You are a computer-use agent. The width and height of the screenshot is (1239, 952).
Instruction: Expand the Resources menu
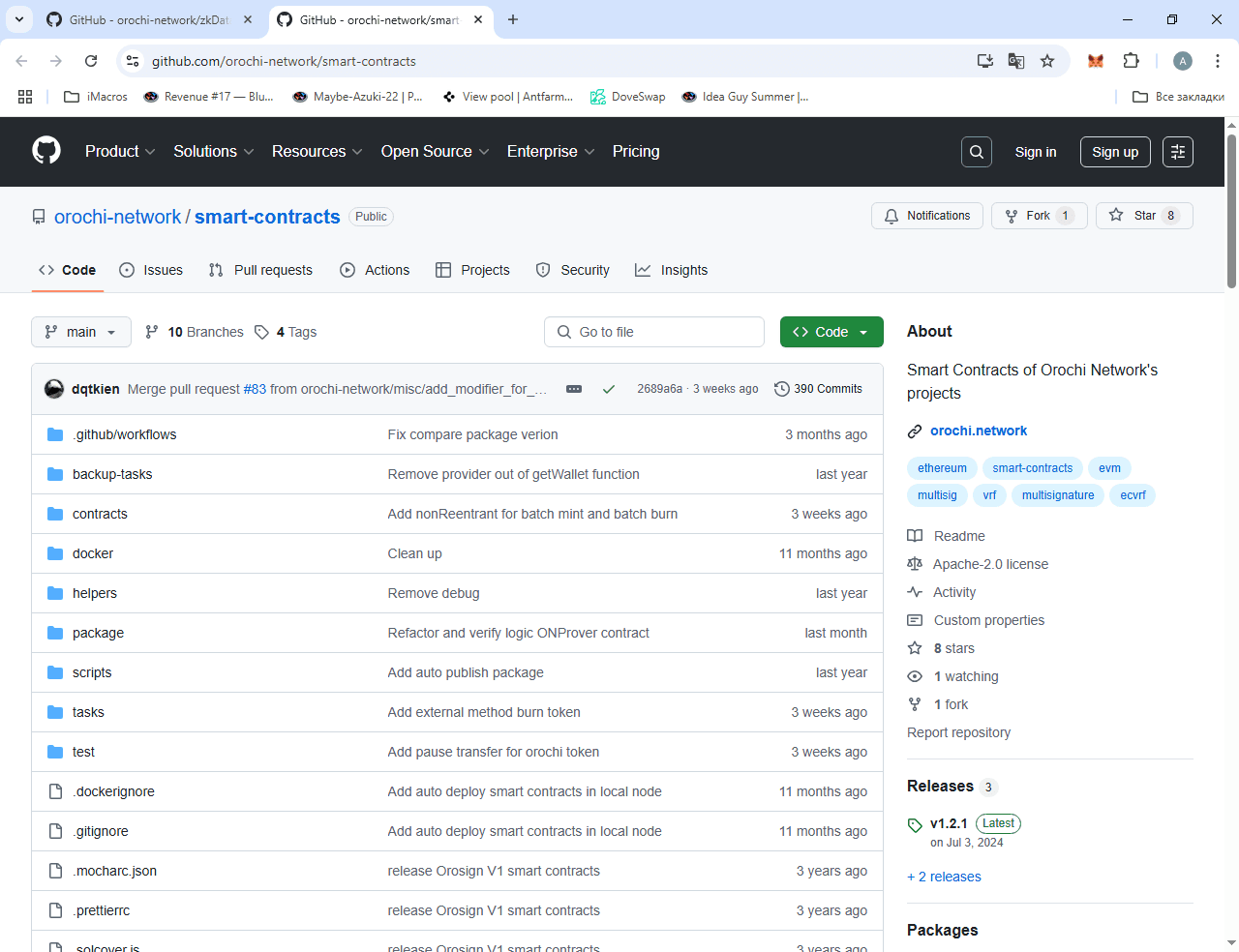pos(317,152)
